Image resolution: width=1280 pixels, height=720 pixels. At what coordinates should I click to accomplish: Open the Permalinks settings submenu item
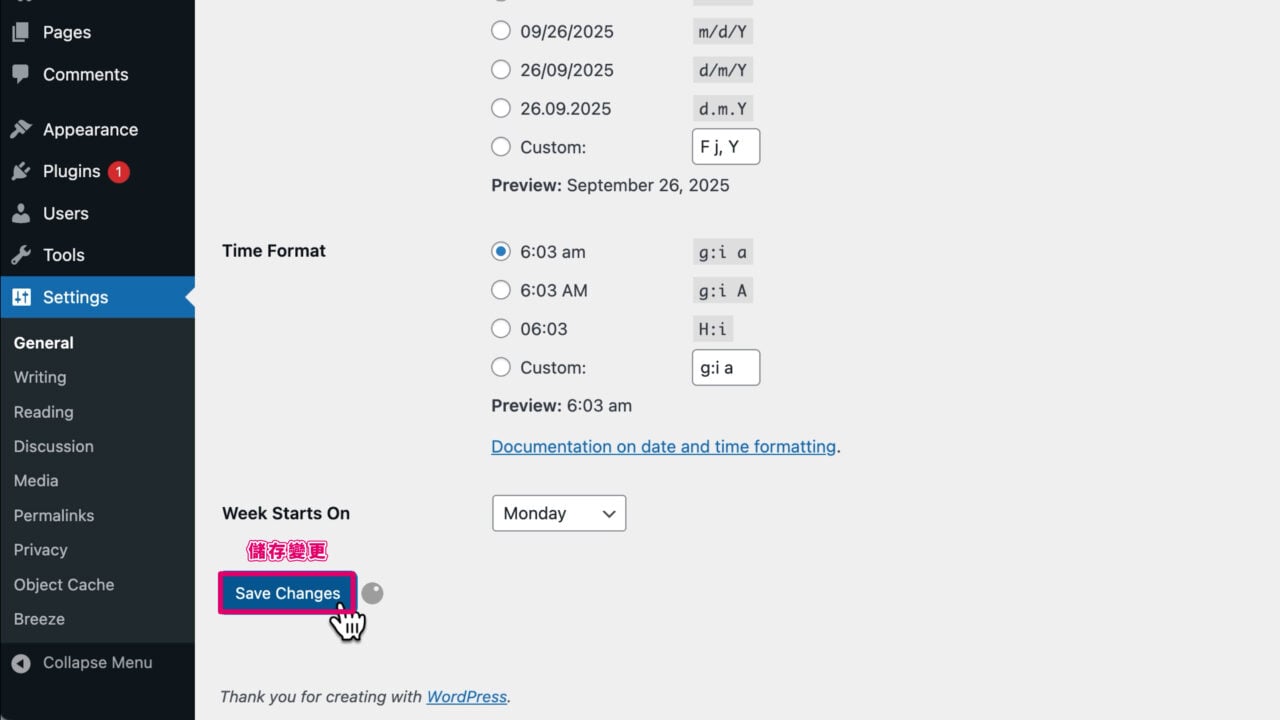(x=54, y=515)
